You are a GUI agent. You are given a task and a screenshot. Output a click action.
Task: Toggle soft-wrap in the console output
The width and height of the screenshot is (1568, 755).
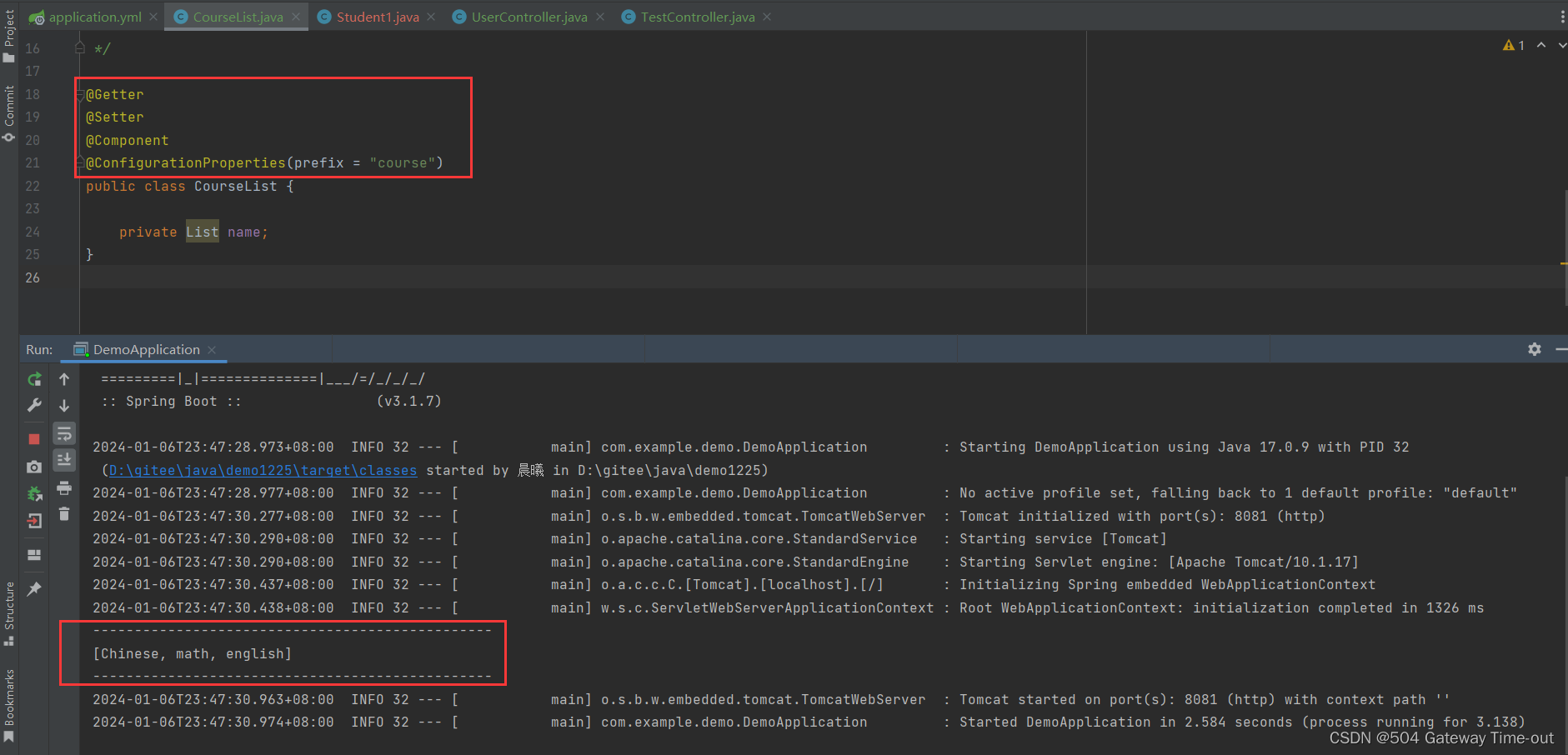click(64, 433)
